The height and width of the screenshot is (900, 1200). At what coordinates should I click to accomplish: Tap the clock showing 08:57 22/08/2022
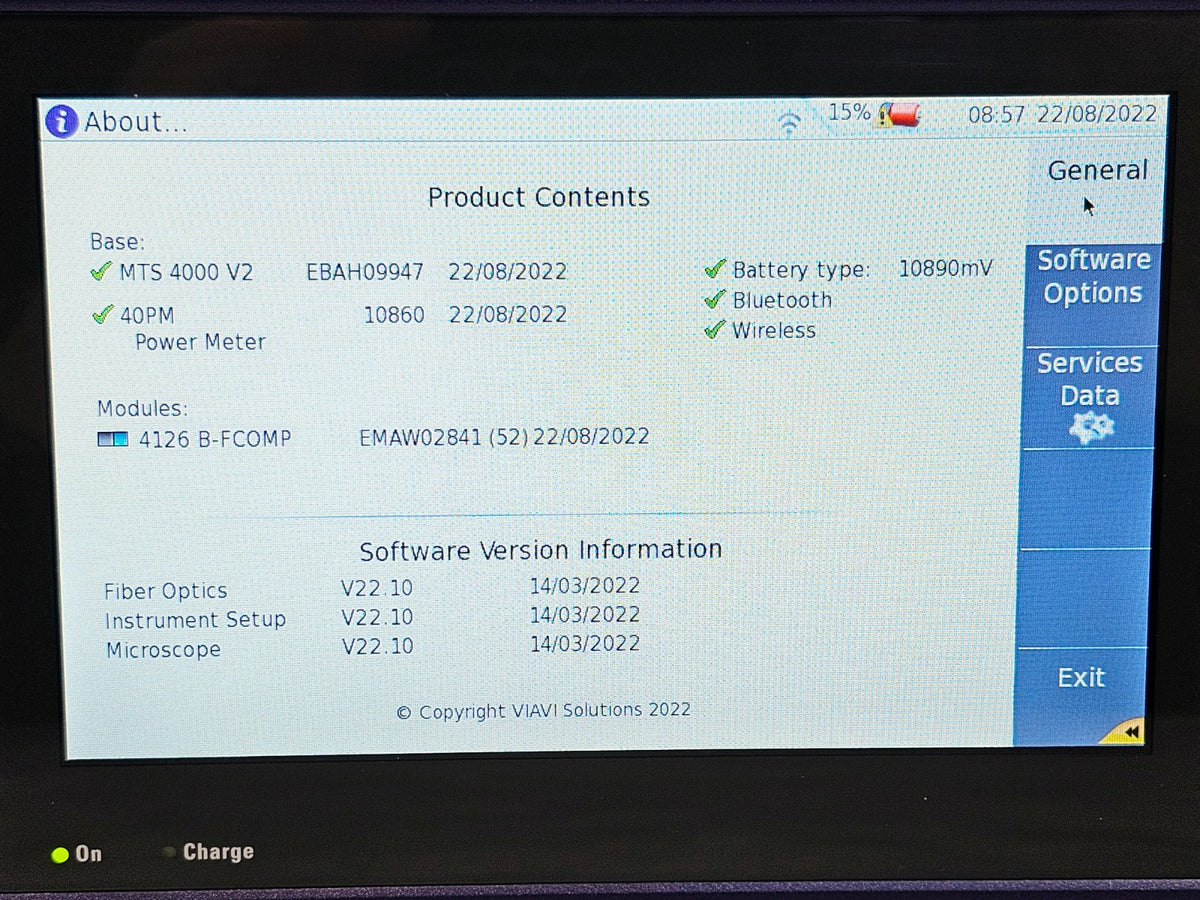[1062, 114]
